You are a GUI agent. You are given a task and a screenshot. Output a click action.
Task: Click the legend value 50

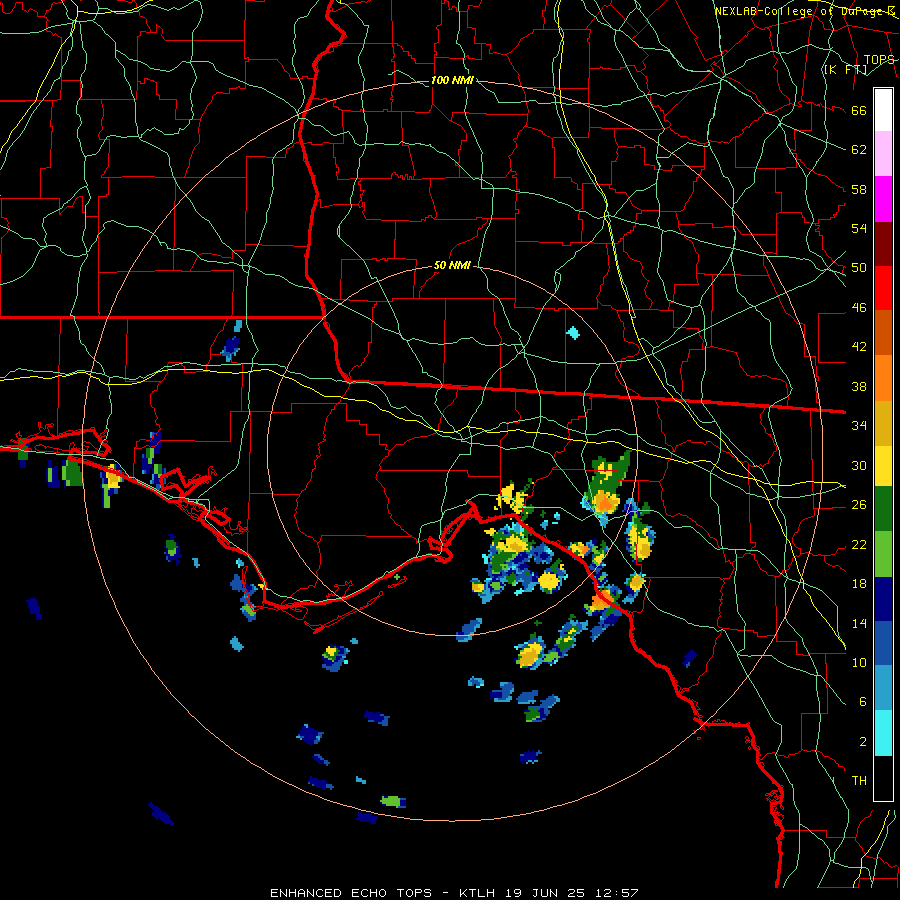[859, 267]
